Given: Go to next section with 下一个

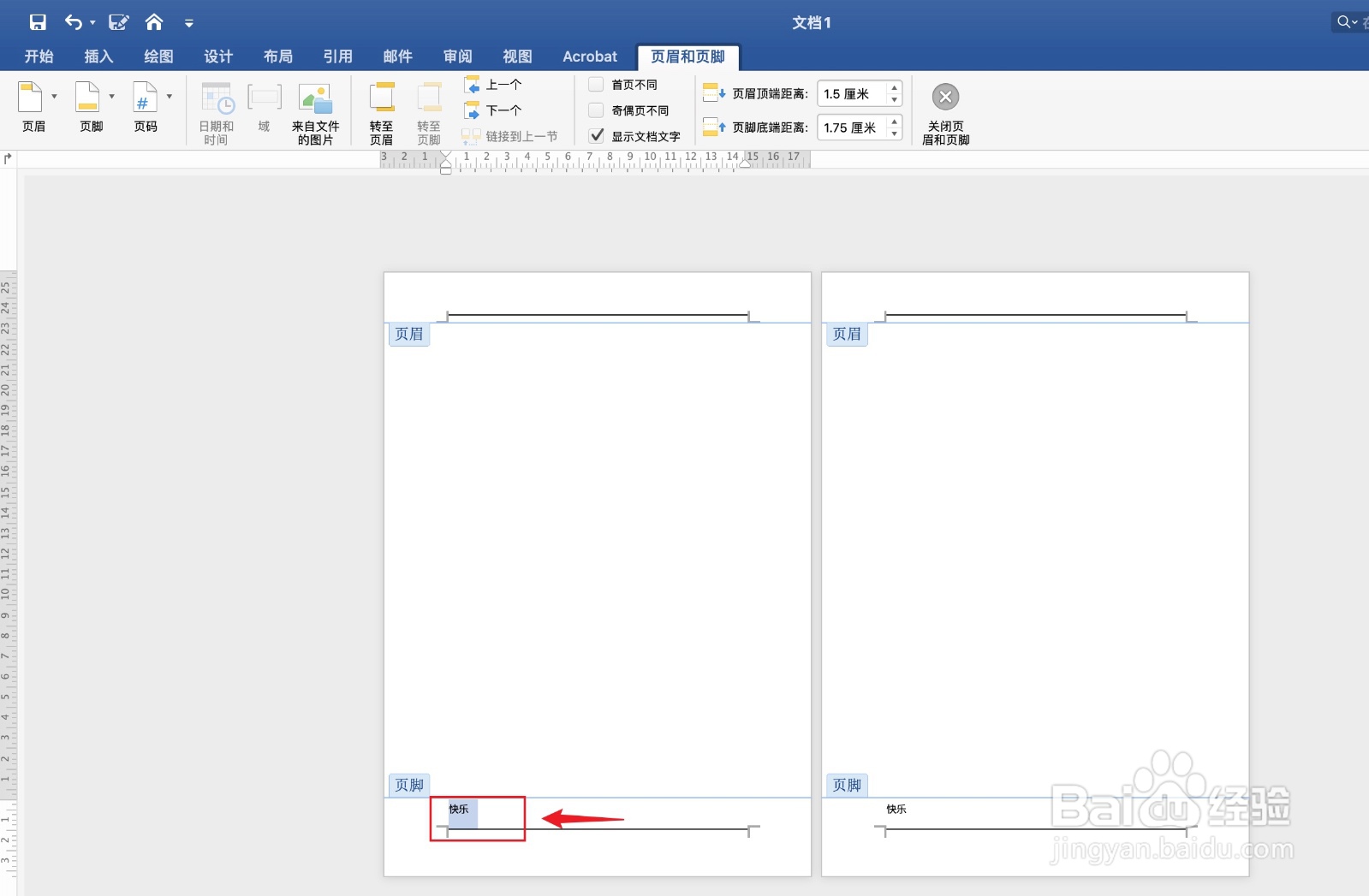Looking at the screenshot, I should pos(493,110).
